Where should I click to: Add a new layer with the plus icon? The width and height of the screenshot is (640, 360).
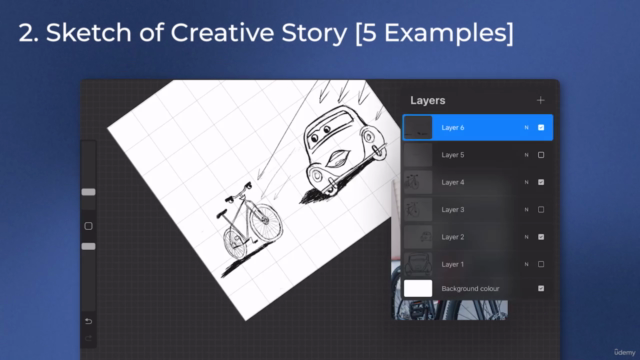click(x=540, y=100)
